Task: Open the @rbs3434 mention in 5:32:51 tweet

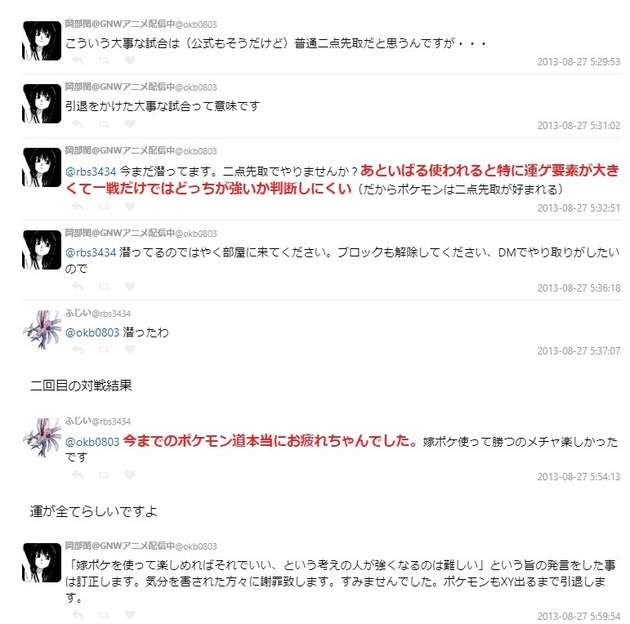Action: (x=91, y=172)
